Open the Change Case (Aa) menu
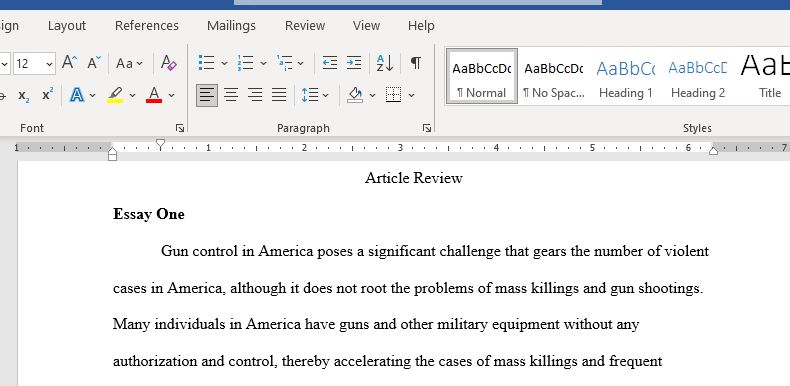 pyautogui.click(x=129, y=63)
